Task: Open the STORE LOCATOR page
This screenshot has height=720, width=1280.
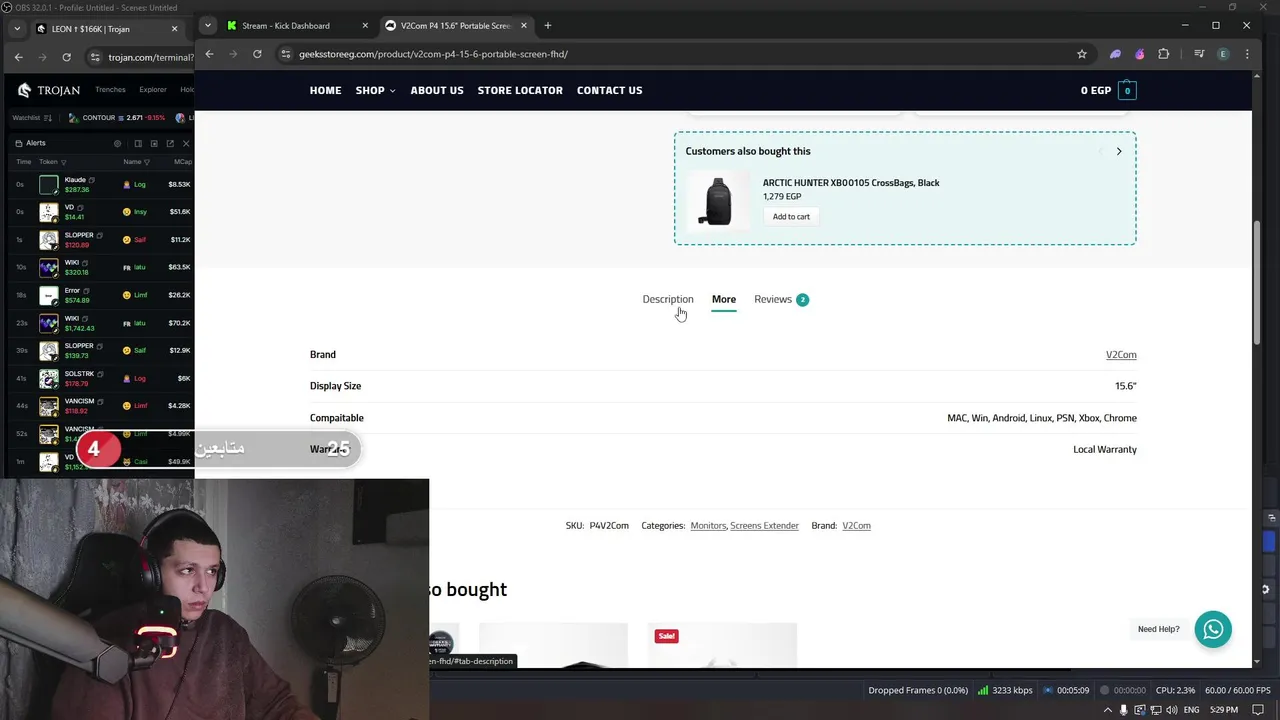Action: [520, 90]
